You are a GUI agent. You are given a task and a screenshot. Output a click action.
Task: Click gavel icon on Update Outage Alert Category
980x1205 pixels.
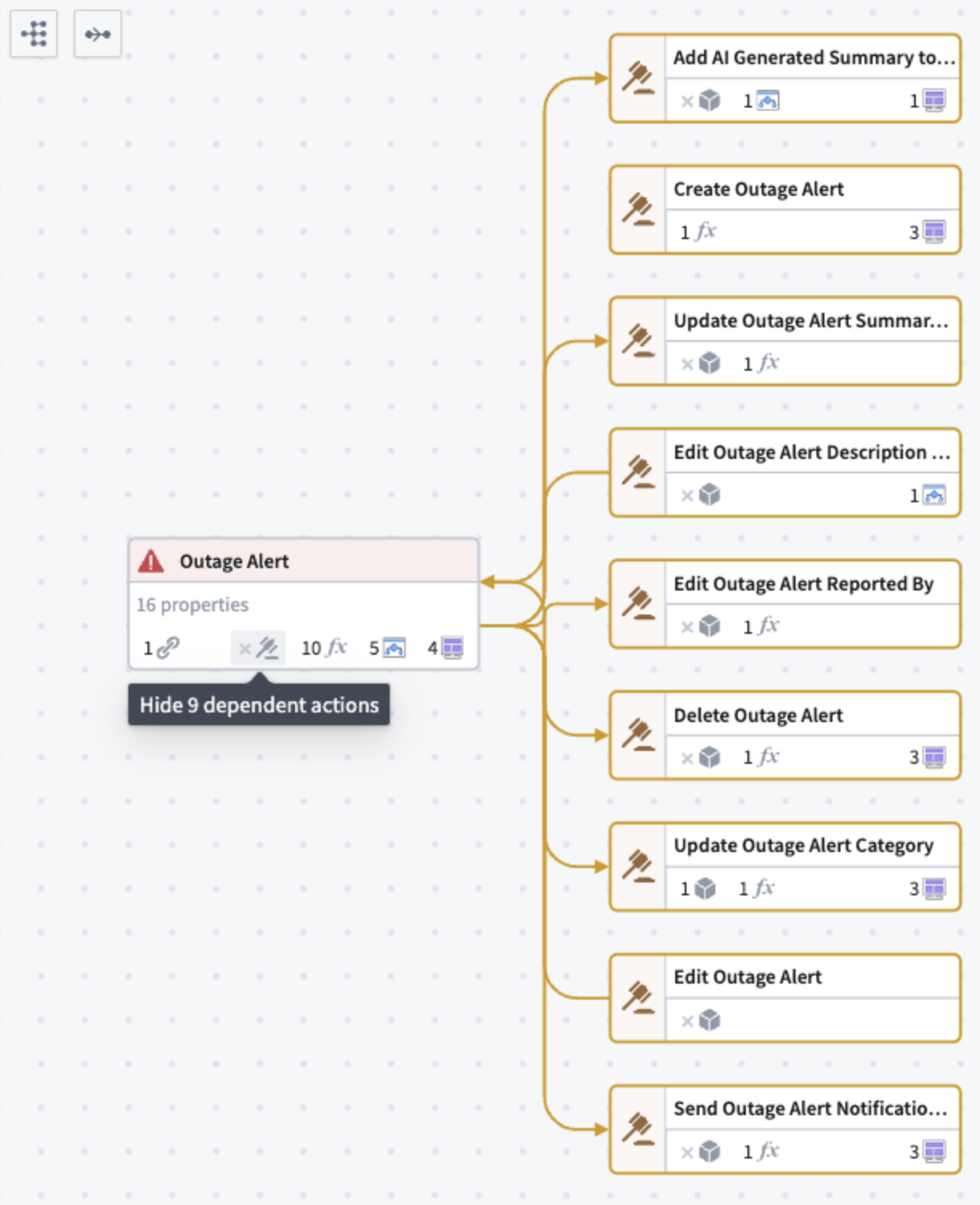pyautogui.click(x=638, y=866)
